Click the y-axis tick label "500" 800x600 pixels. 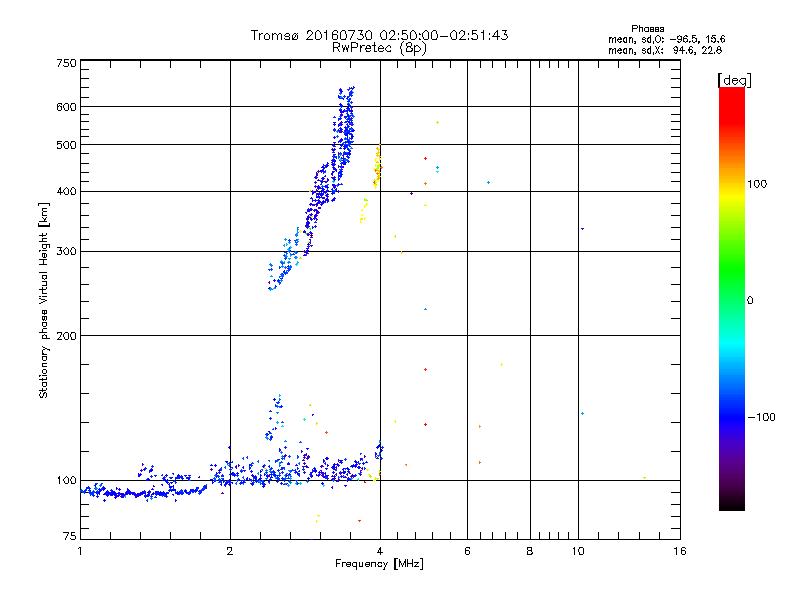66,145
